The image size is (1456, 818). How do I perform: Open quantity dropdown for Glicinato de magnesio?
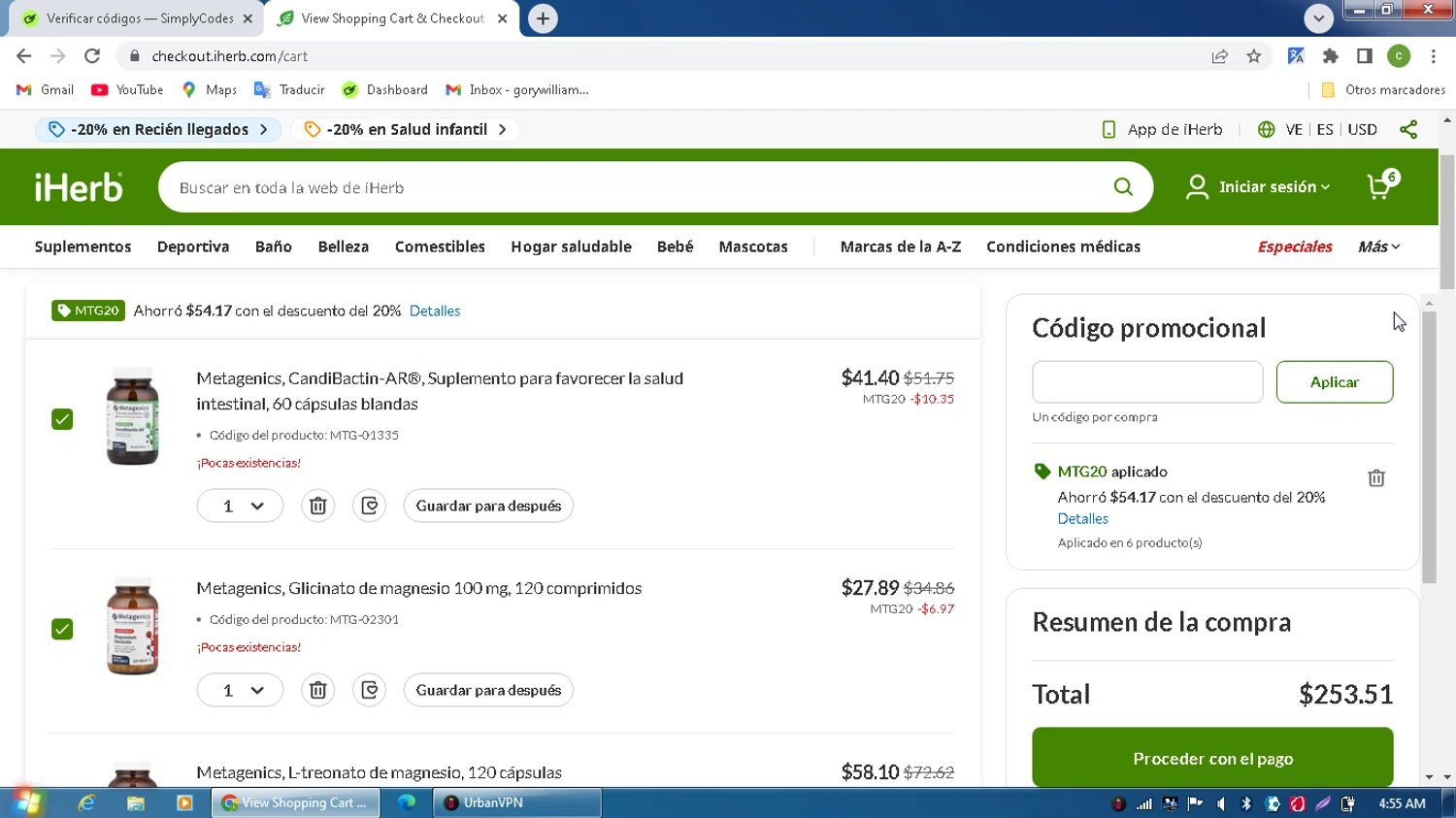[x=240, y=690]
